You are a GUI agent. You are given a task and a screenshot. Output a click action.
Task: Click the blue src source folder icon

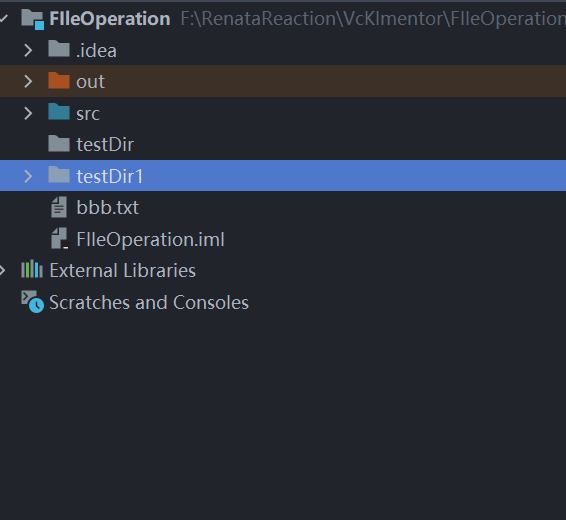click(59, 112)
